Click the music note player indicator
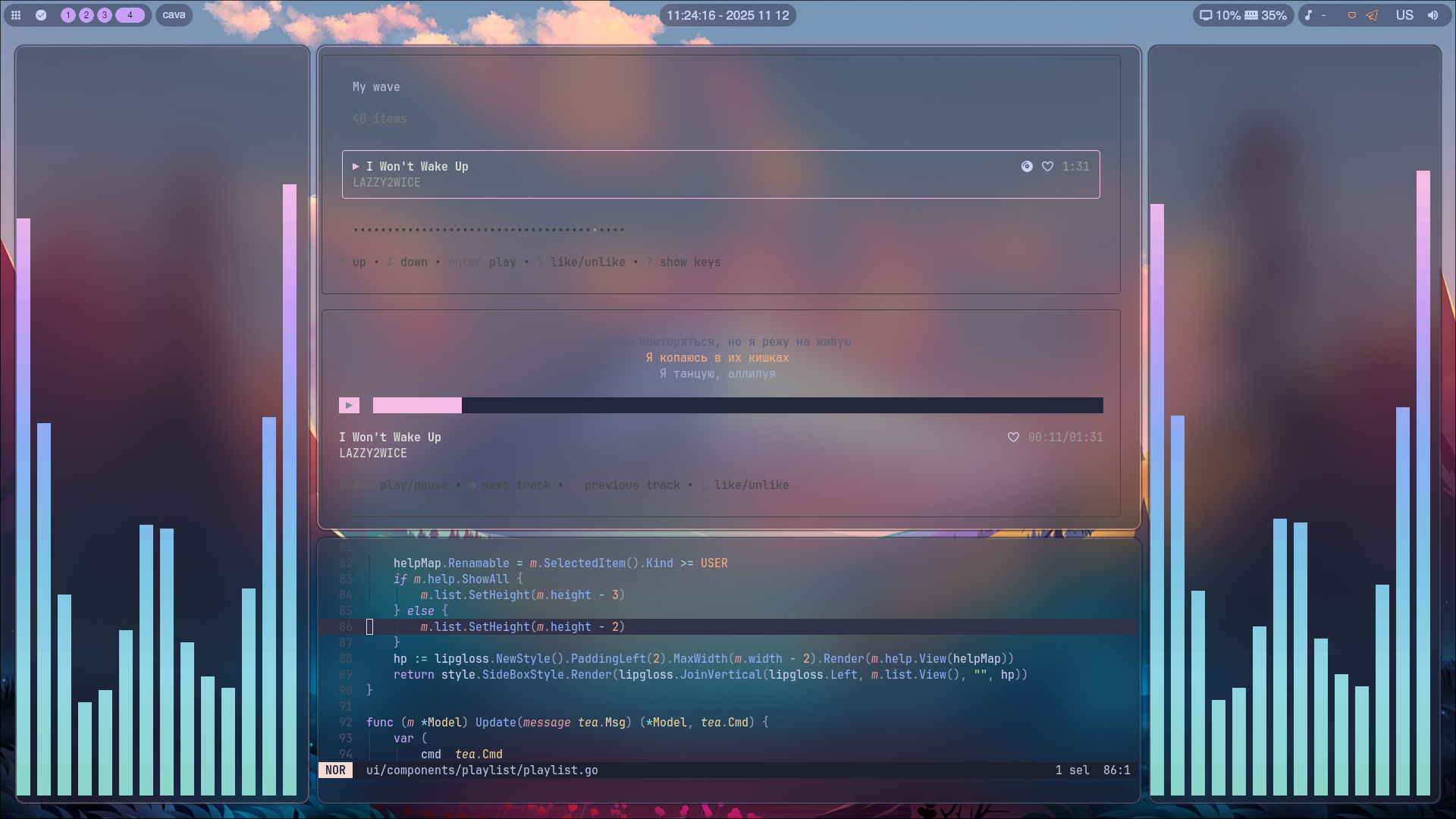The image size is (1456, 819). click(1308, 15)
